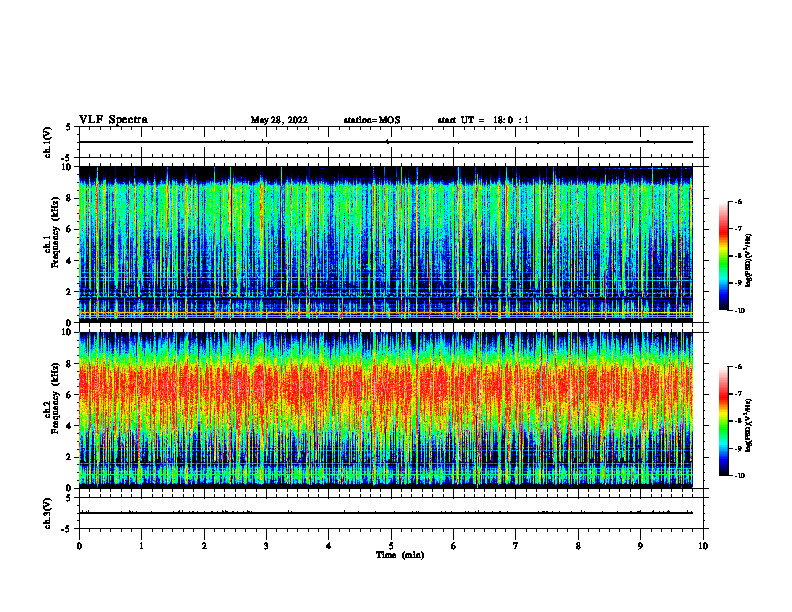
Task: Select the date text "May 28, 2022"
Action: coord(279,120)
